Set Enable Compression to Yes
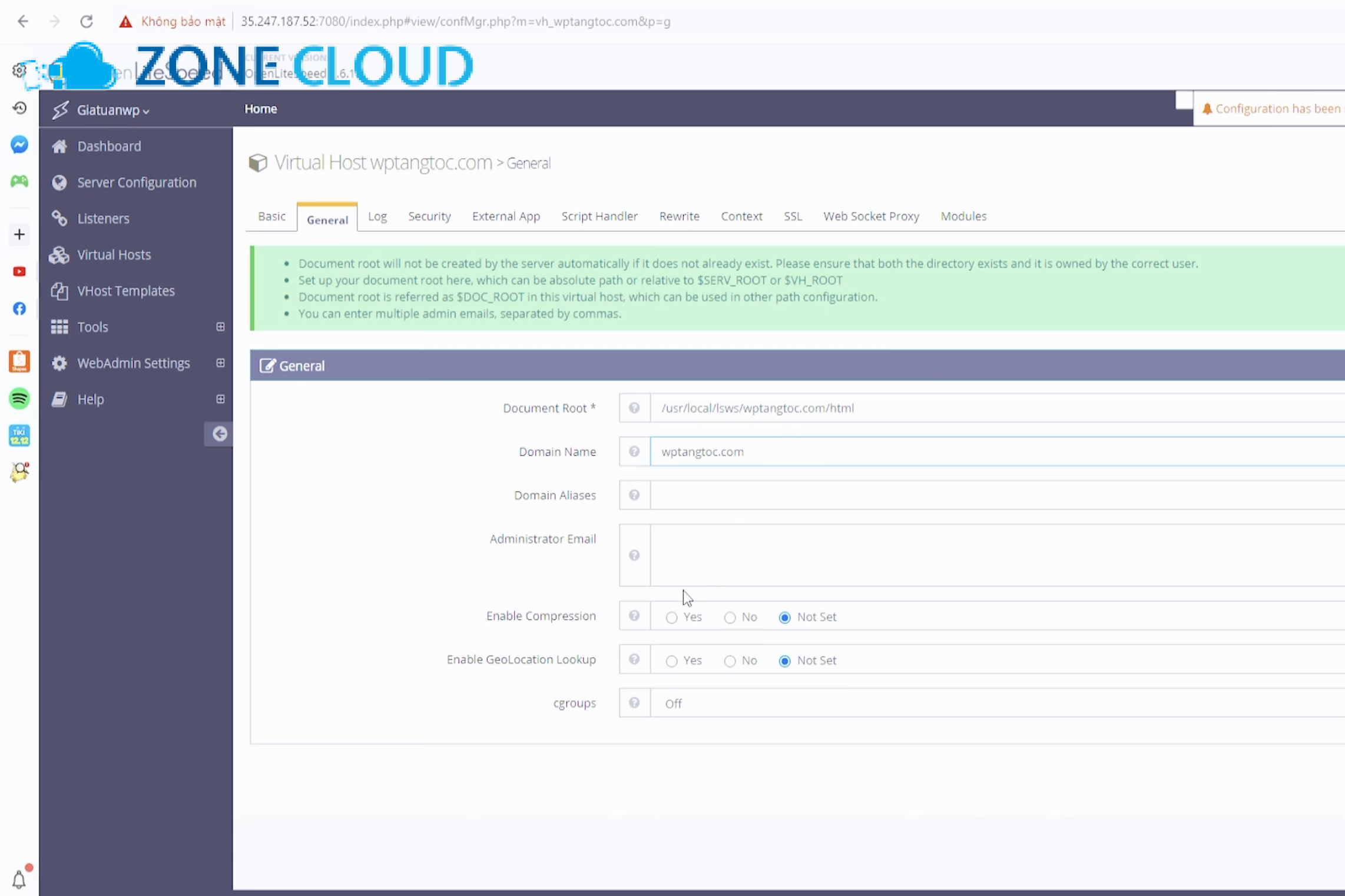The height and width of the screenshot is (896, 1345). 671,618
